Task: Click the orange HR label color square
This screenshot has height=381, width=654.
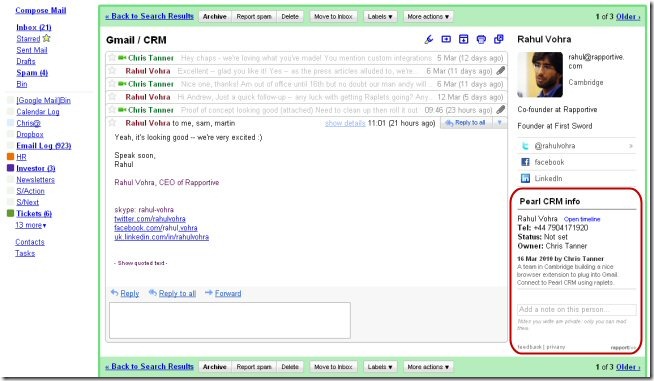Action: (x=11, y=156)
